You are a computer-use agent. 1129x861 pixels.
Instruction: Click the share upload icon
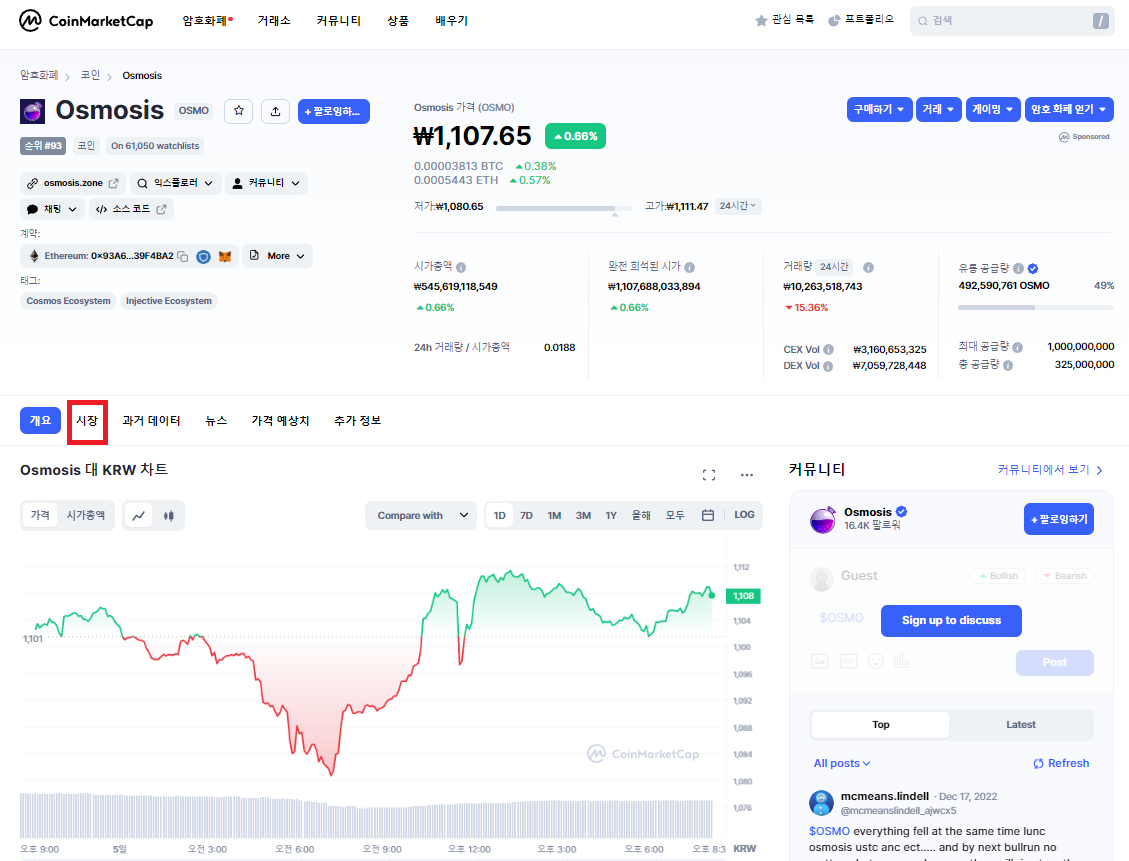275,111
